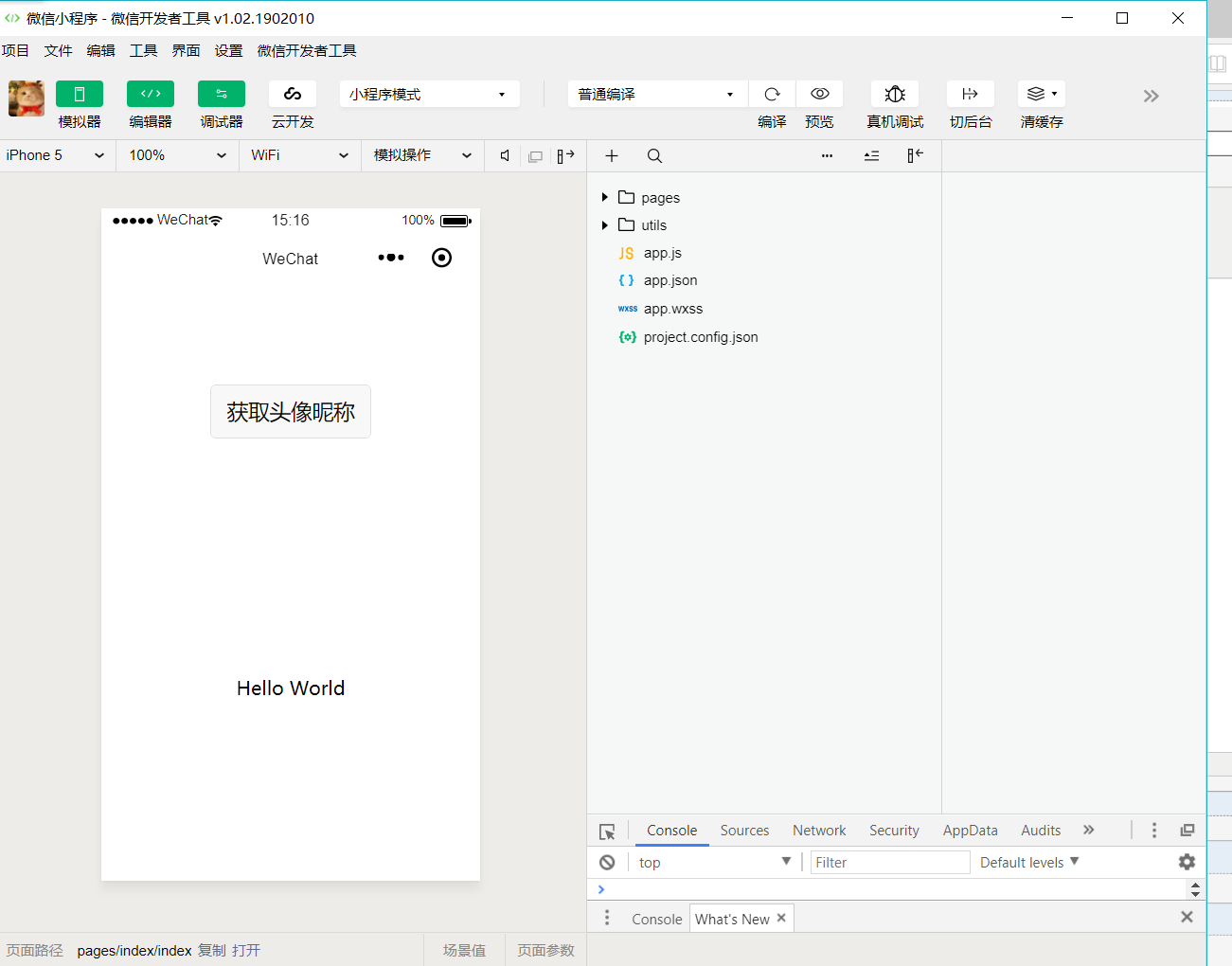Switch to the AppData tab
This screenshot has height=966, width=1232.
pyautogui.click(x=970, y=831)
